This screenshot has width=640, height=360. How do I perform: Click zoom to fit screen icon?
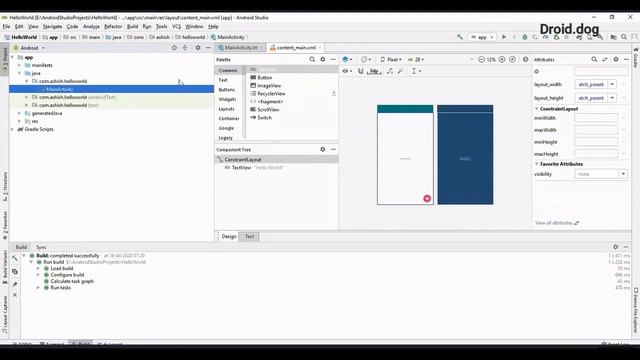(513, 59)
